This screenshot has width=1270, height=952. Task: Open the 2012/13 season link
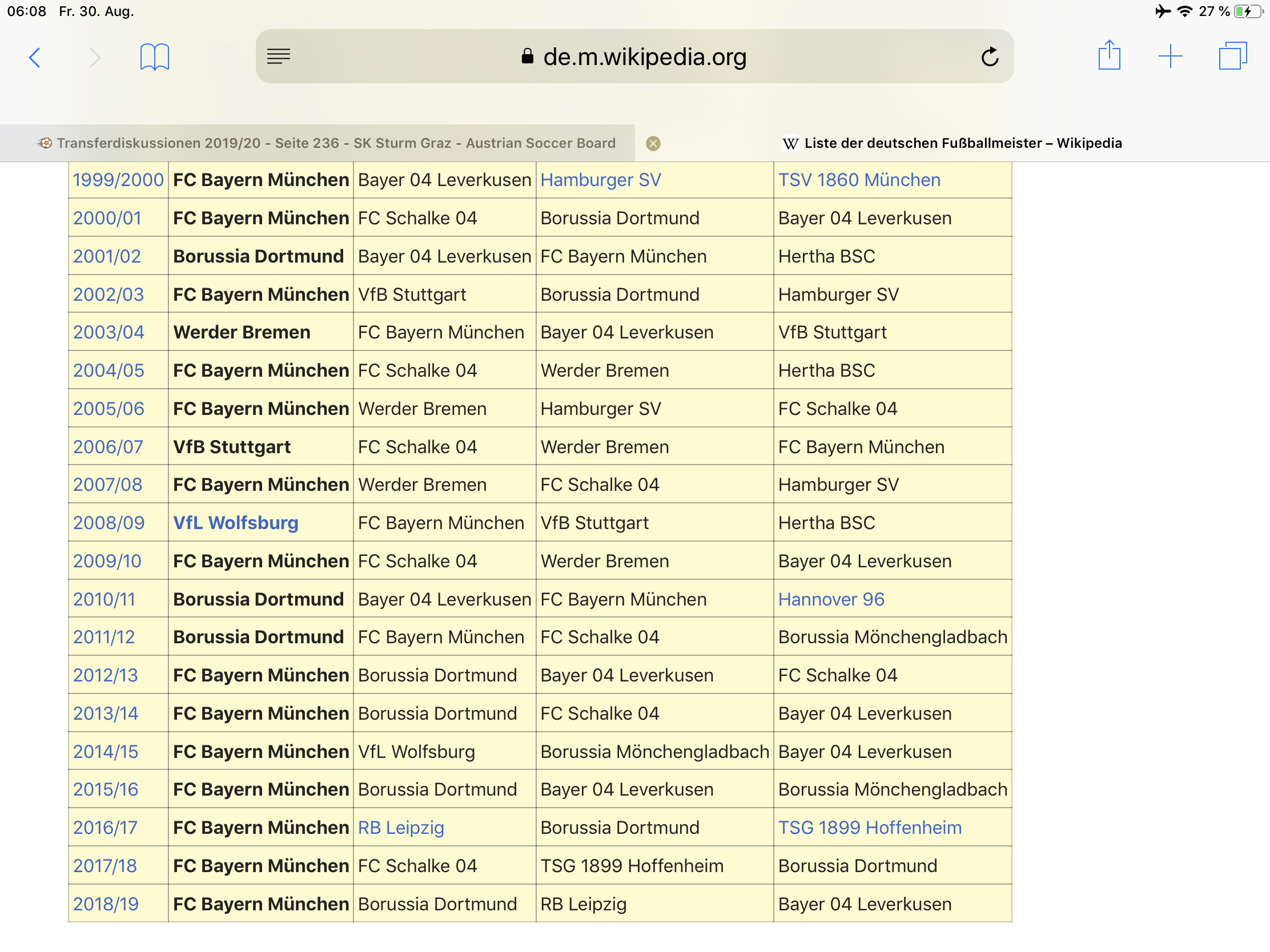[x=106, y=675]
